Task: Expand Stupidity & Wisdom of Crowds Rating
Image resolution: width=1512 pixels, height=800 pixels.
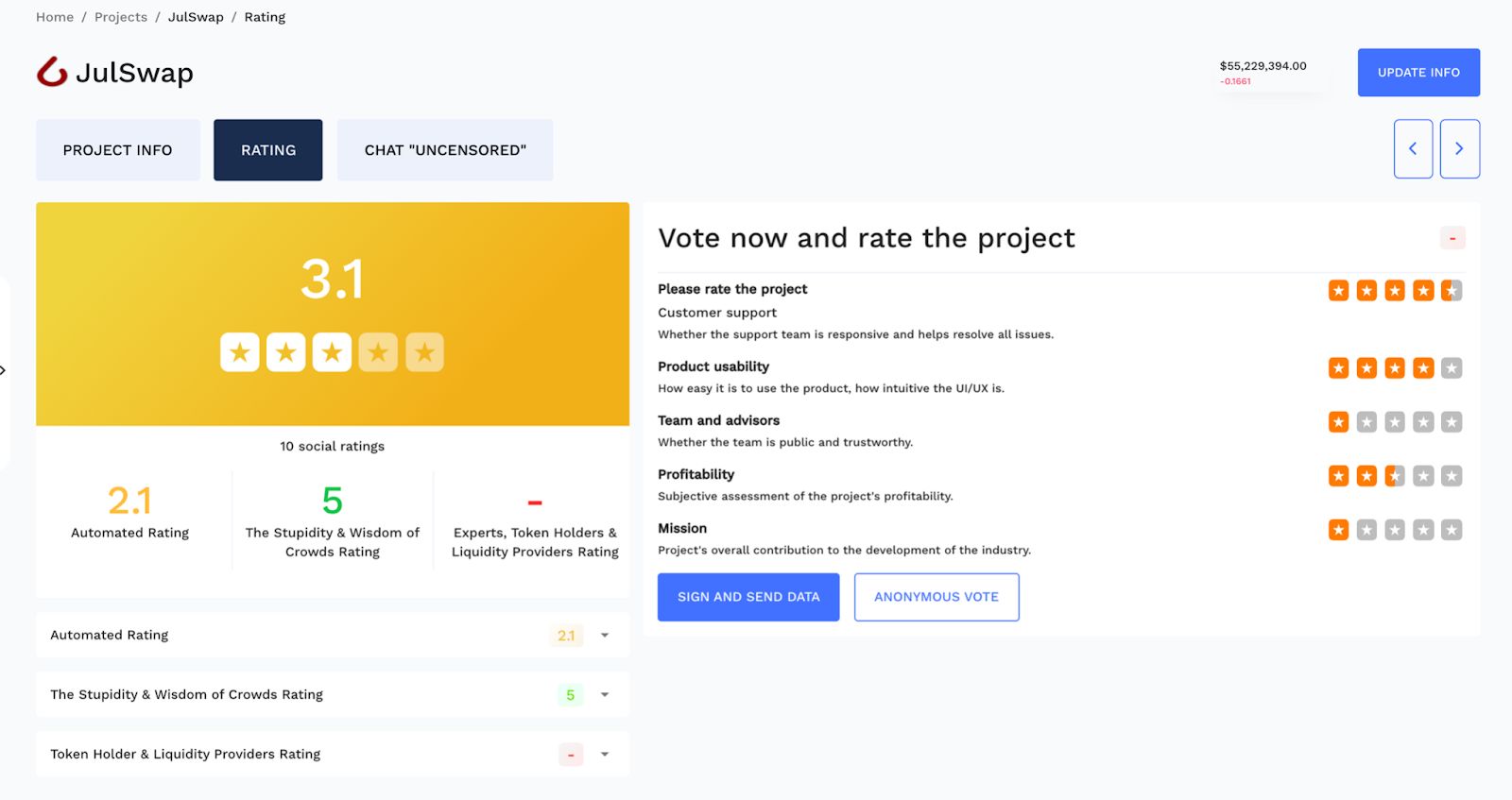Action: click(605, 695)
